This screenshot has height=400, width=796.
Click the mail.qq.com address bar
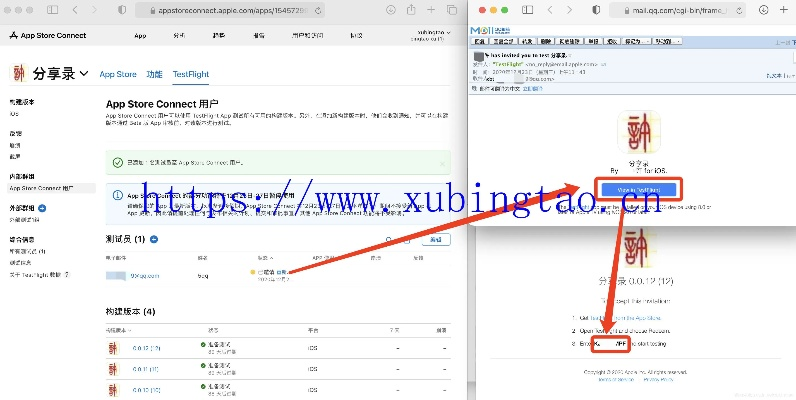677,10
